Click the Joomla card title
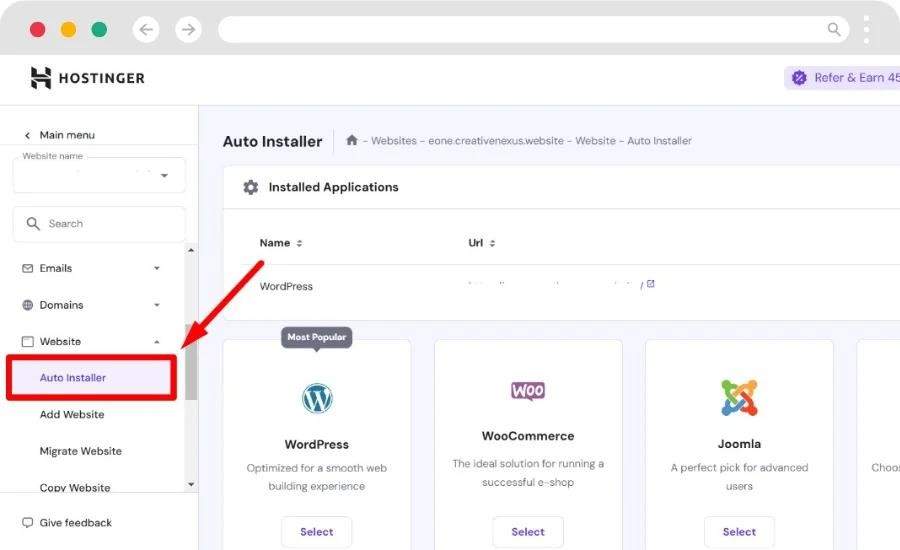 click(739, 444)
